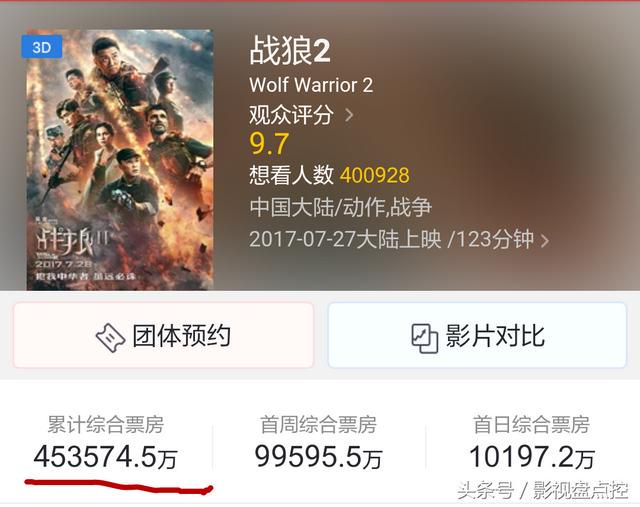Tap the chart compare icon beside 影片对比

(x=424, y=338)
